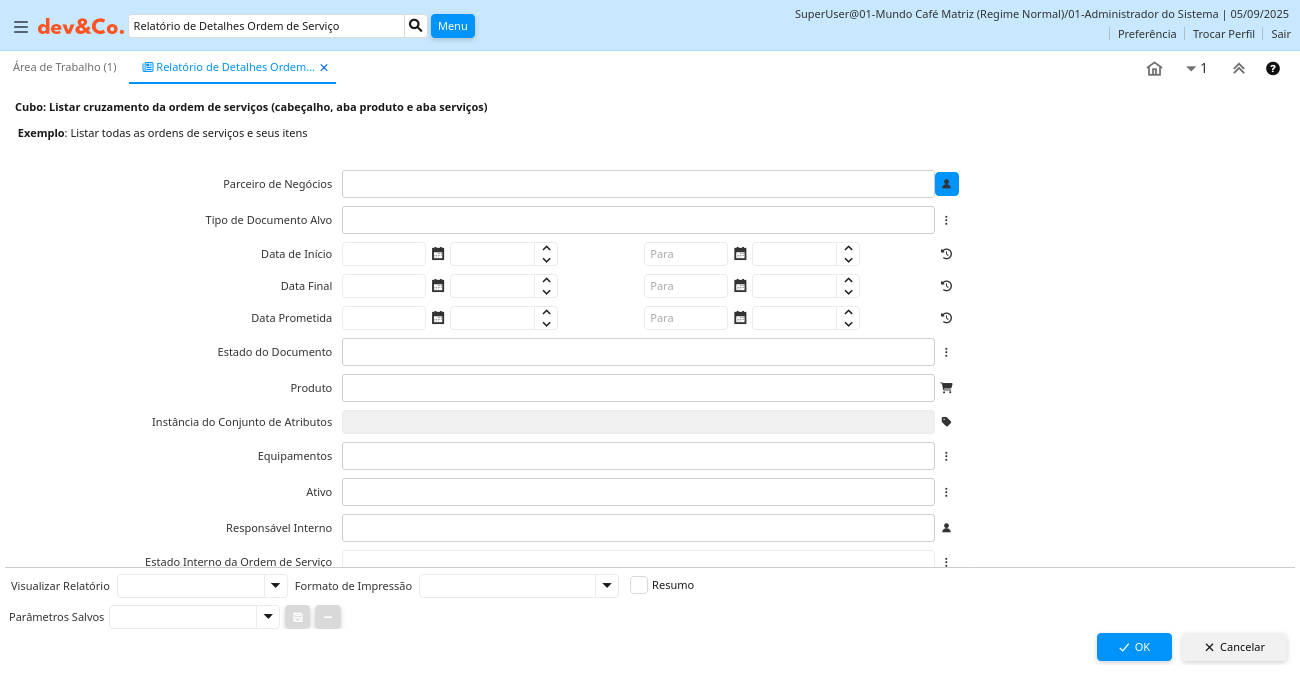
Task: Toggle the Resumo checkbox
Action: click(x=639, y=585)
